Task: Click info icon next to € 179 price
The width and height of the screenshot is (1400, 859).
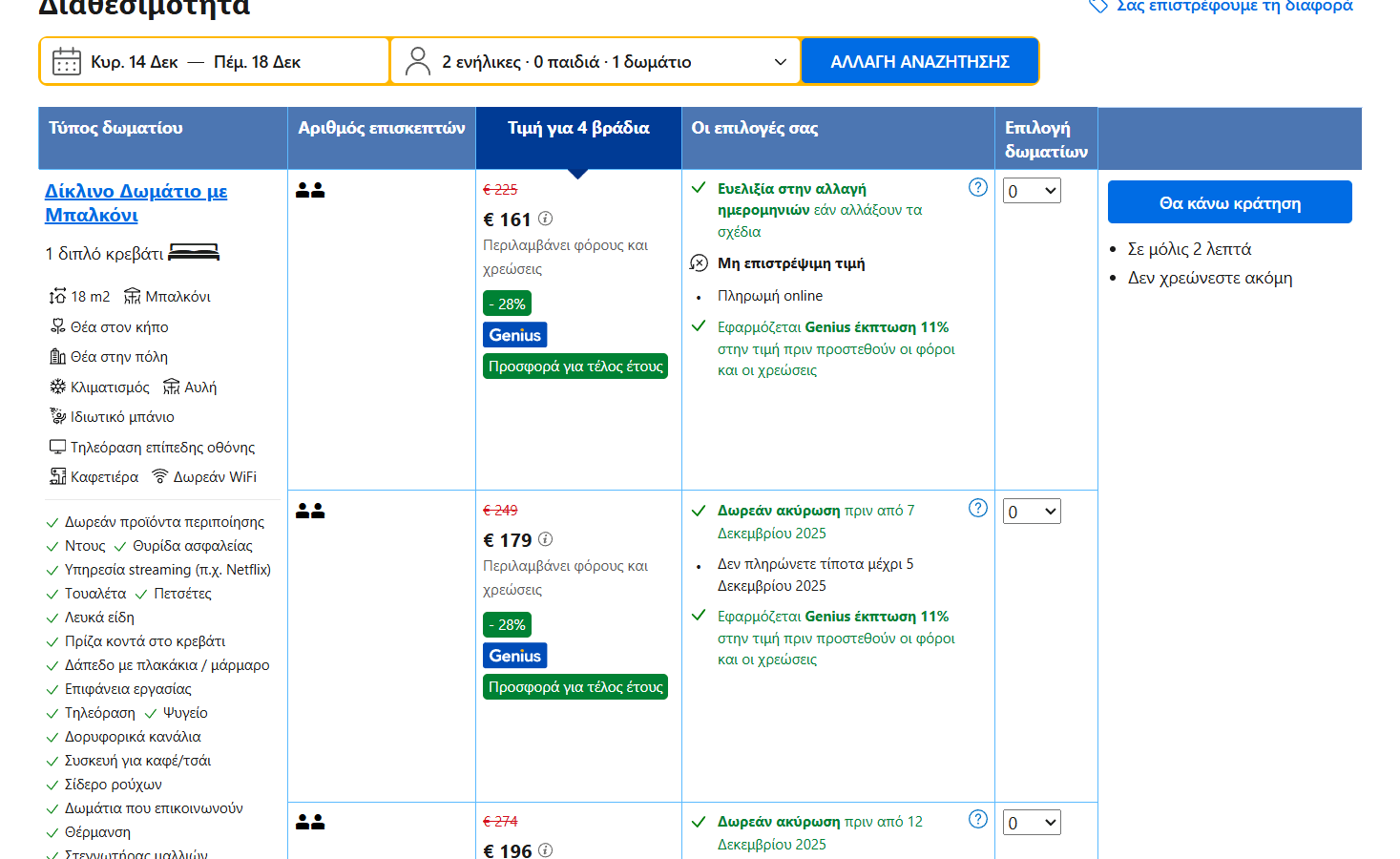Action: pos(545,539)
